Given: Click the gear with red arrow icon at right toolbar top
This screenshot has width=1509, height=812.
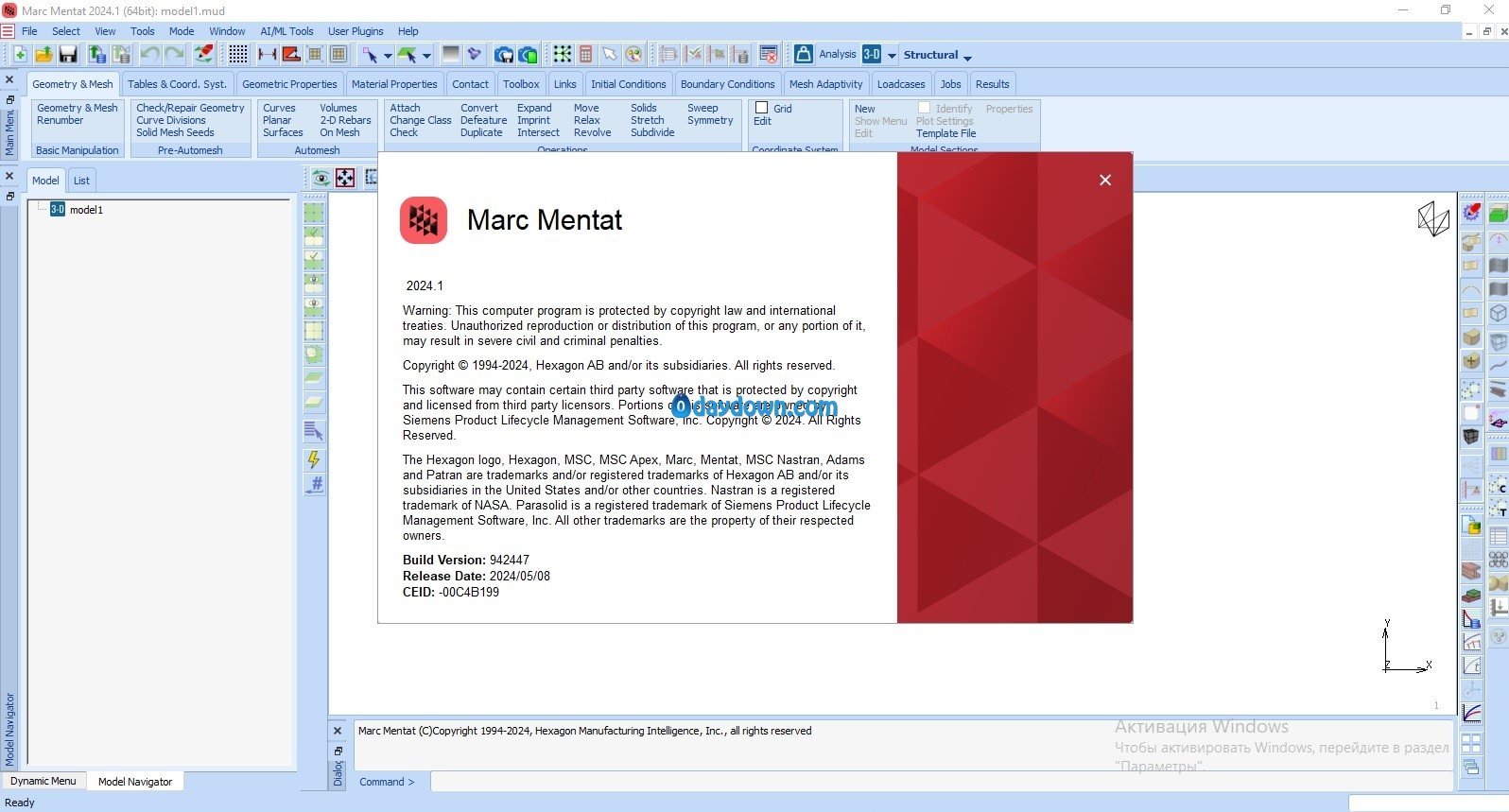Looking at the screenshot, I should [x=1471, y=214].
